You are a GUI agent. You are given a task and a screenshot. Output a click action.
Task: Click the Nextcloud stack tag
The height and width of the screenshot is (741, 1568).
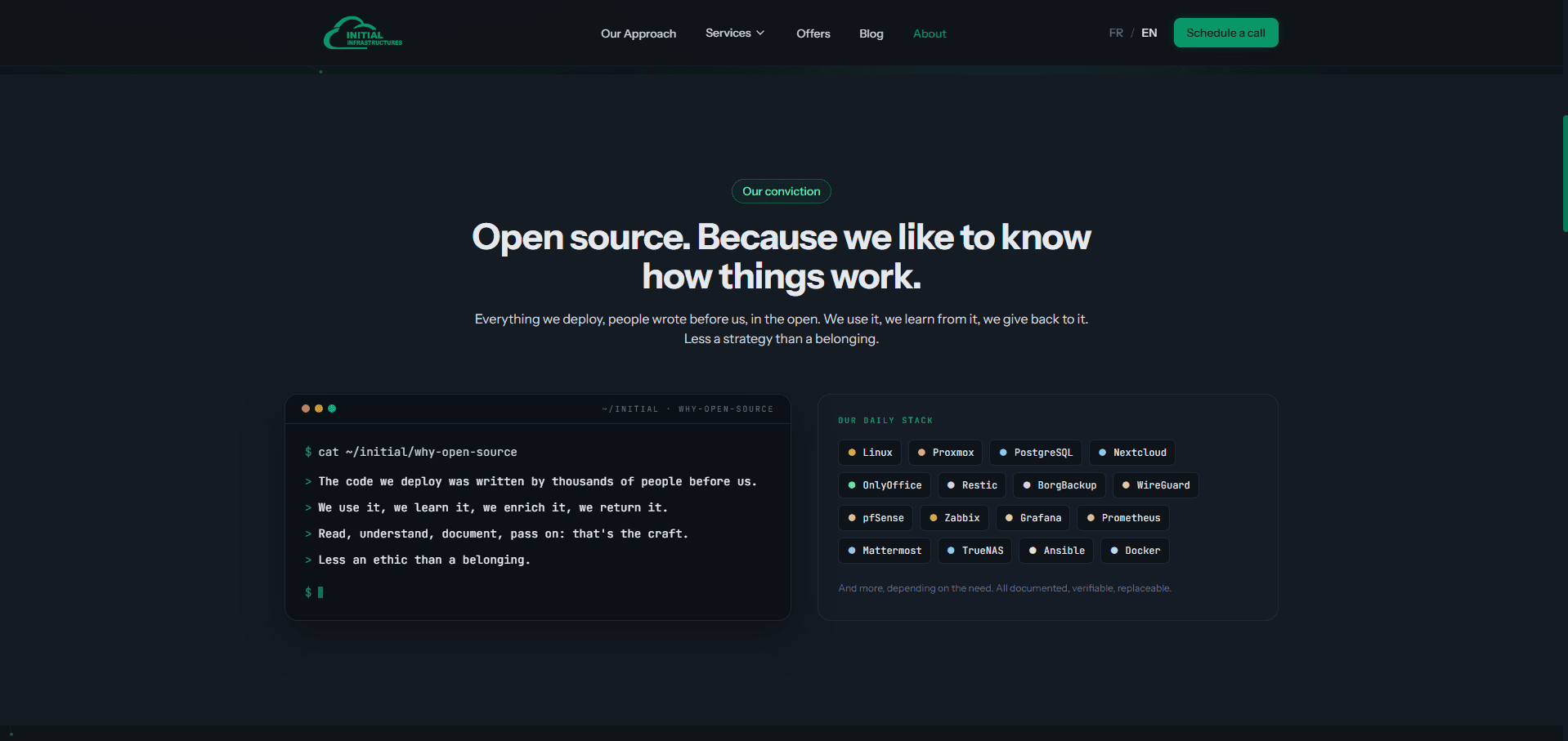(x=1132, y=453)
